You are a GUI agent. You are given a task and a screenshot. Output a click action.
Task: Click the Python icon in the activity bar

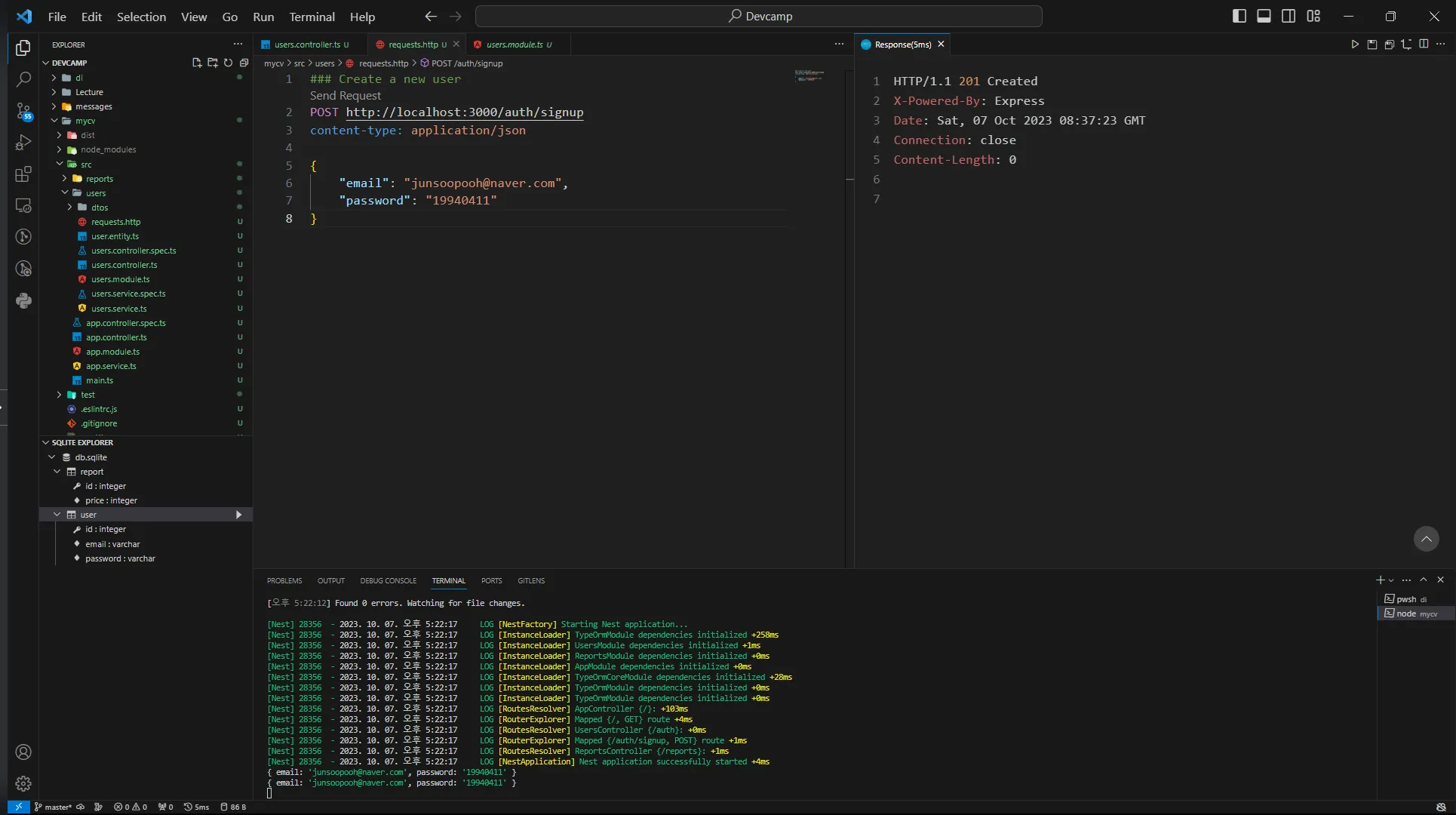click(23, 300)
